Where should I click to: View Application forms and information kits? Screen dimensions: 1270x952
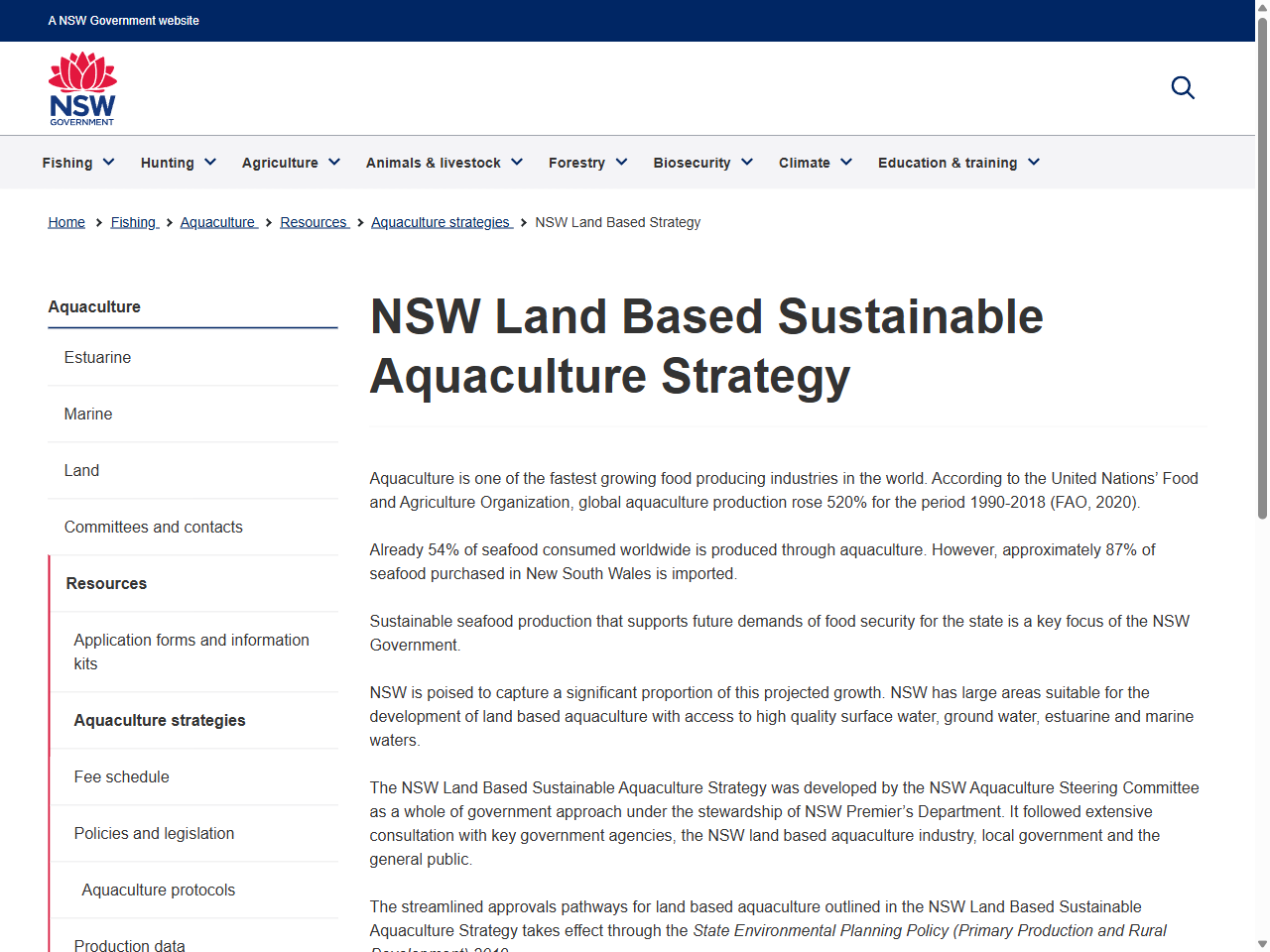coord(190,652)
